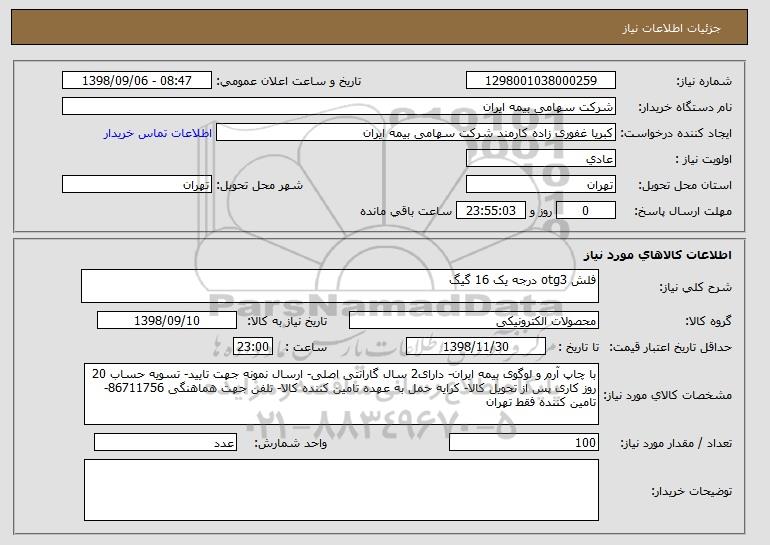Click the label توضیحات خریدار

(692, 491)
